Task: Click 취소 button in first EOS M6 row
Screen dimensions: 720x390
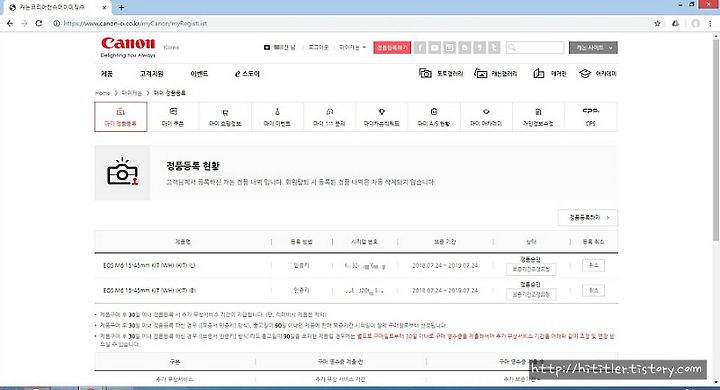Action: [594, 266]
